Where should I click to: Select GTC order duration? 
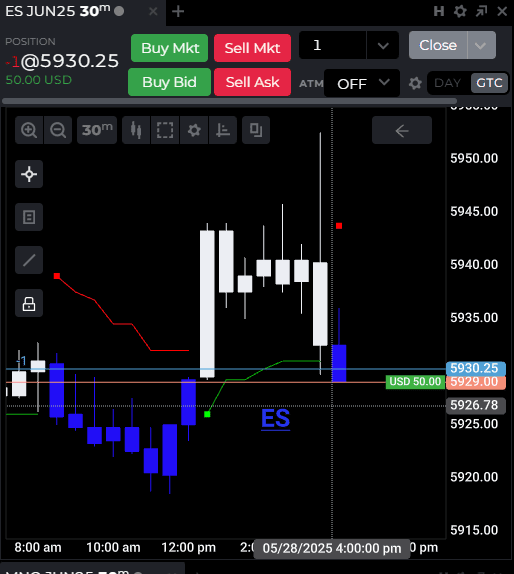(x=489, y=83)
